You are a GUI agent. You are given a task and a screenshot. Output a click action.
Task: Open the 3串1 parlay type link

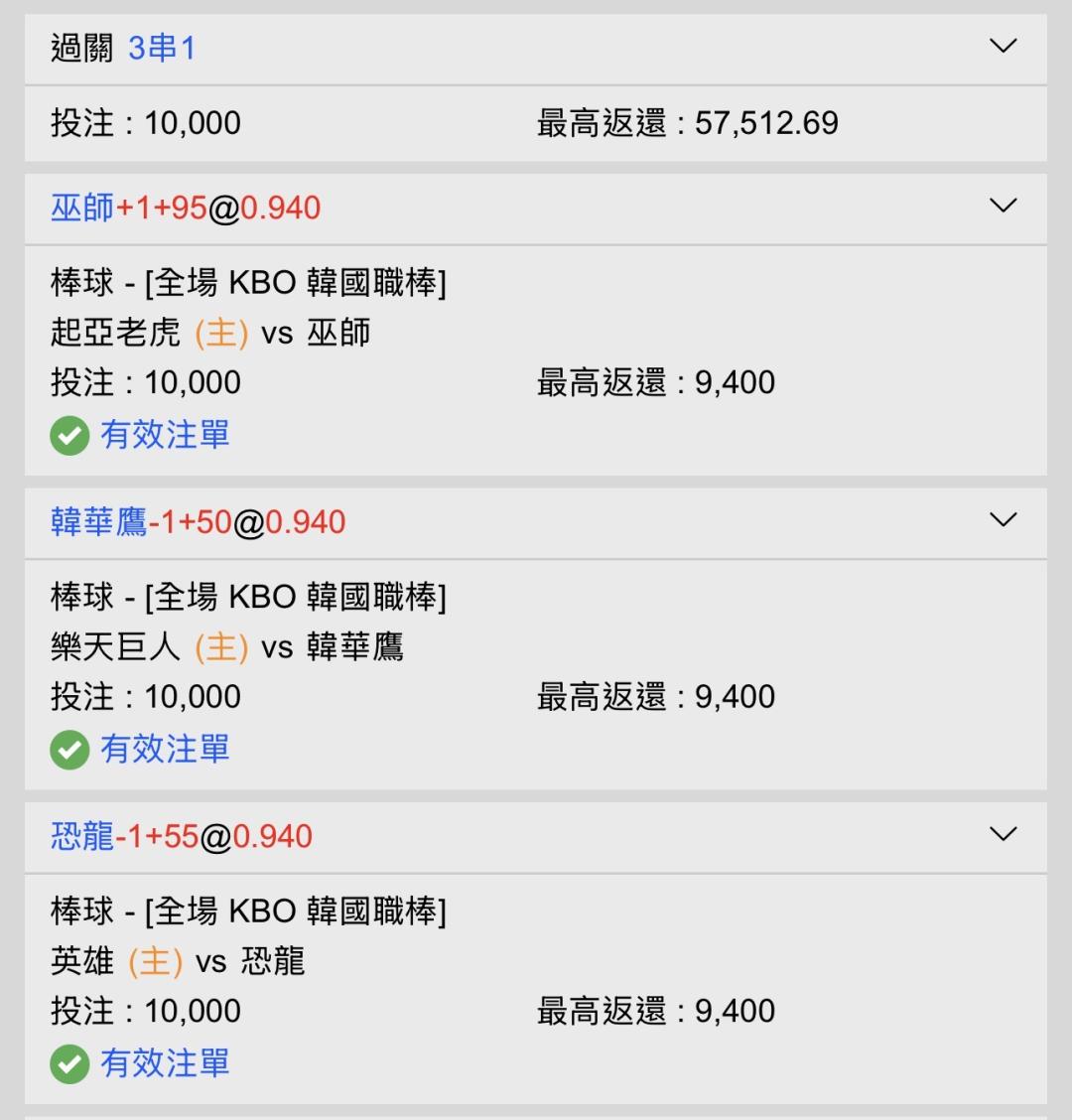click(162, 49)
